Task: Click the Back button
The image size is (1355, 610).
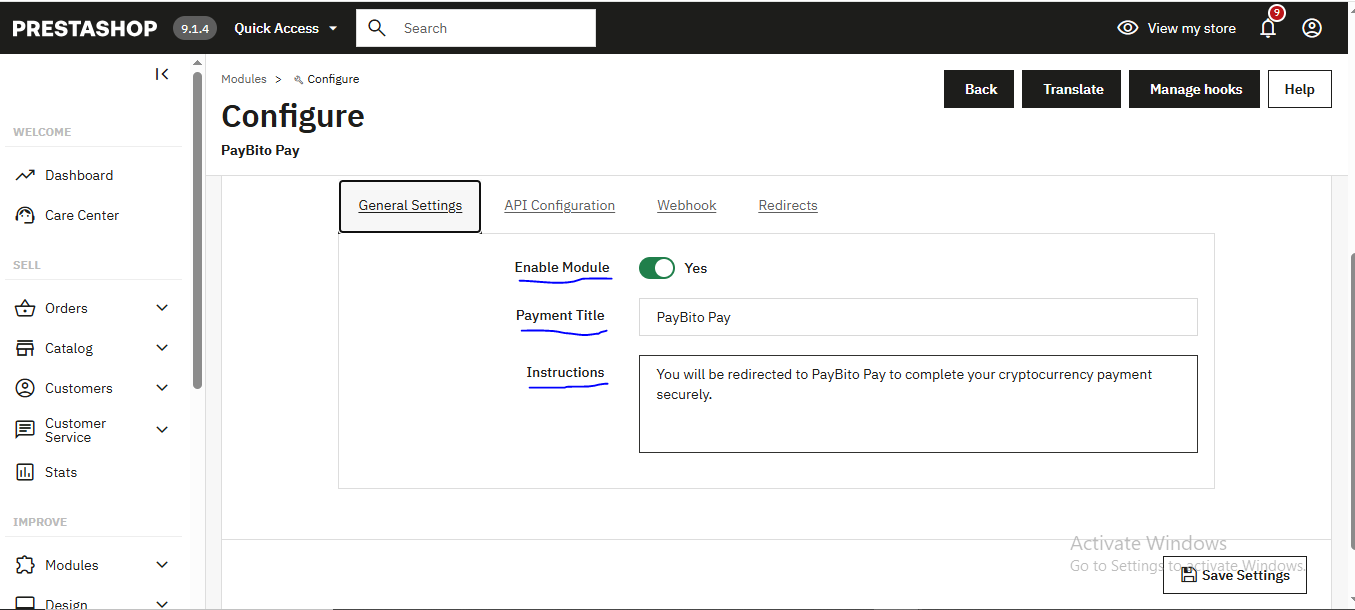Action: click(979, 89)
